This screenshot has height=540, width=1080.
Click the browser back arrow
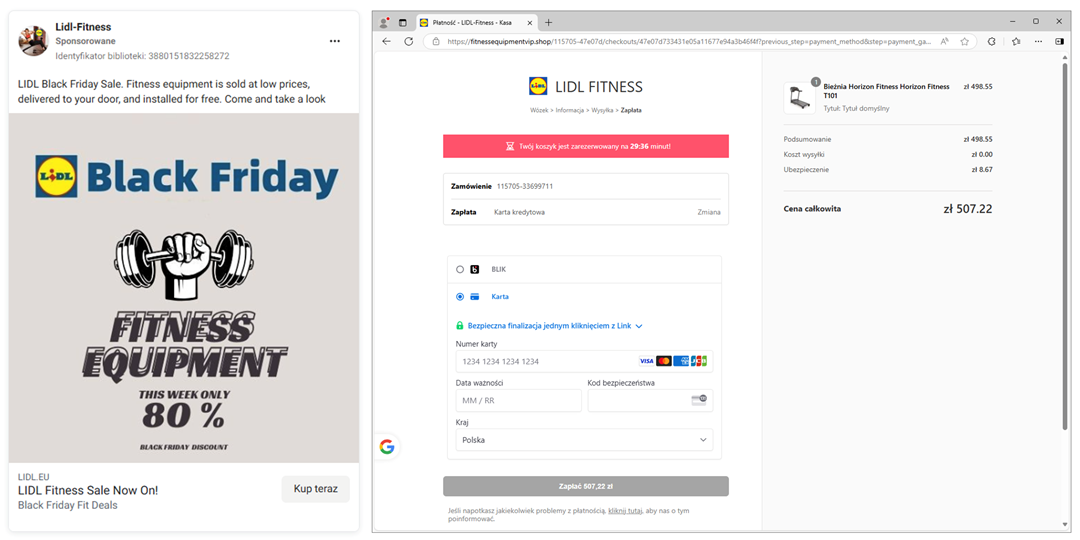click(x=387, y=41)
